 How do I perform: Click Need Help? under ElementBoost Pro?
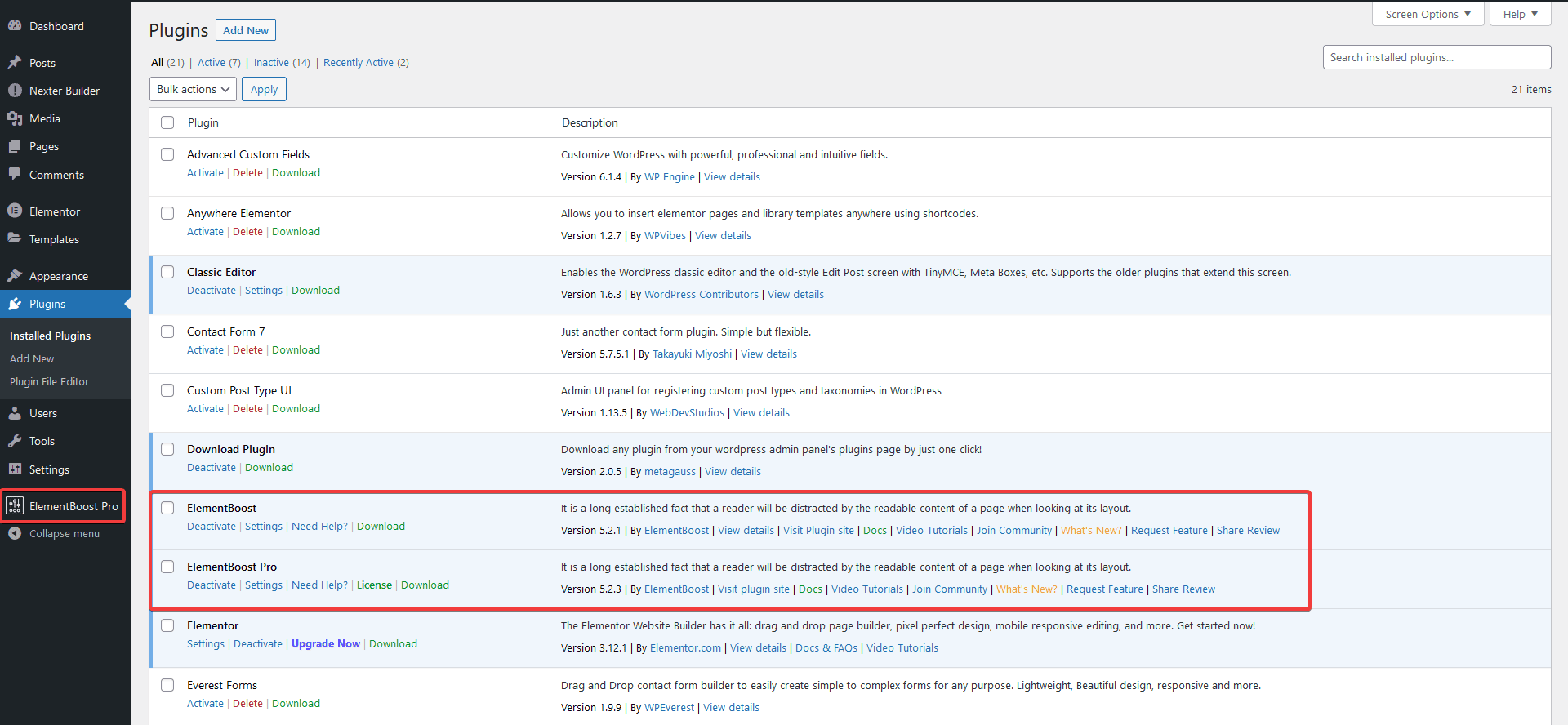pyautogui.click(x=319, y=585)
